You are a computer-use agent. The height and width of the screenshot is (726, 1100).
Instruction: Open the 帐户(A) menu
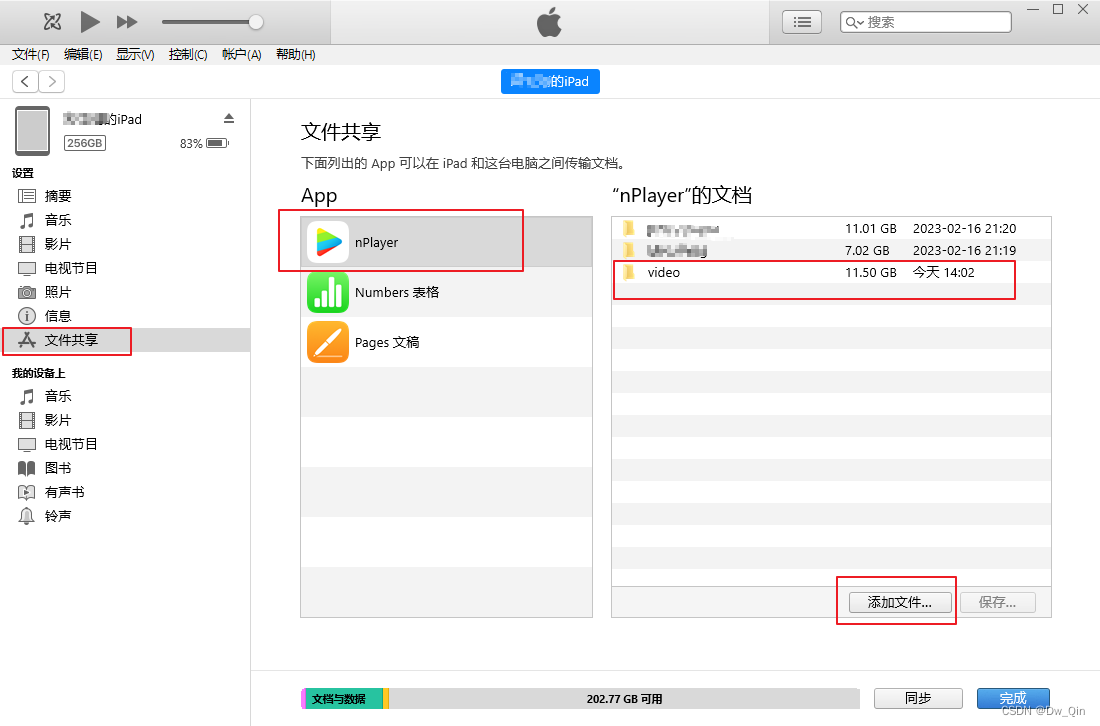click(240, 54)
